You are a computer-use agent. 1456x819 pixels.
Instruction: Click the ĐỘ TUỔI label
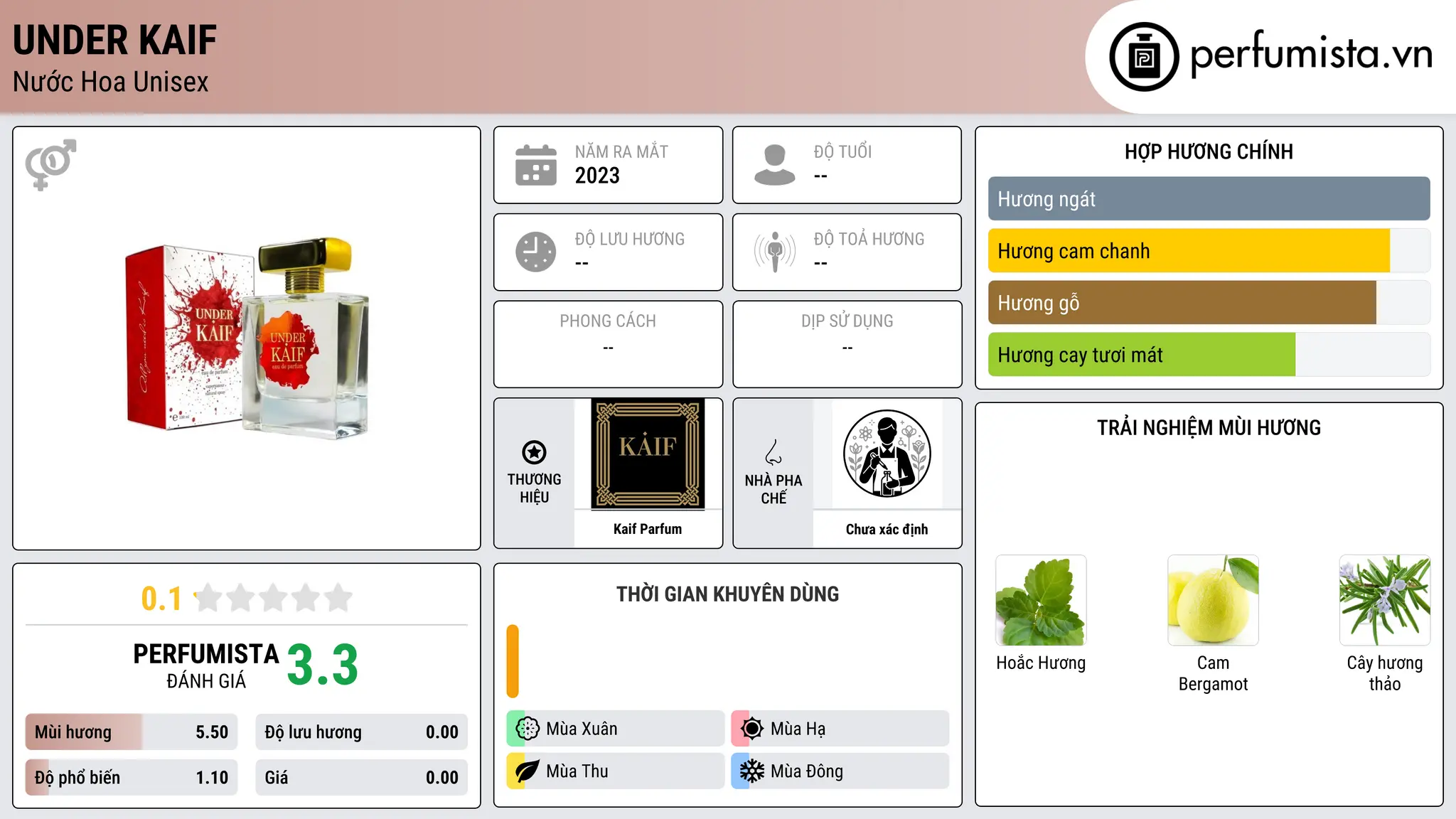click(x=842, y=151)
